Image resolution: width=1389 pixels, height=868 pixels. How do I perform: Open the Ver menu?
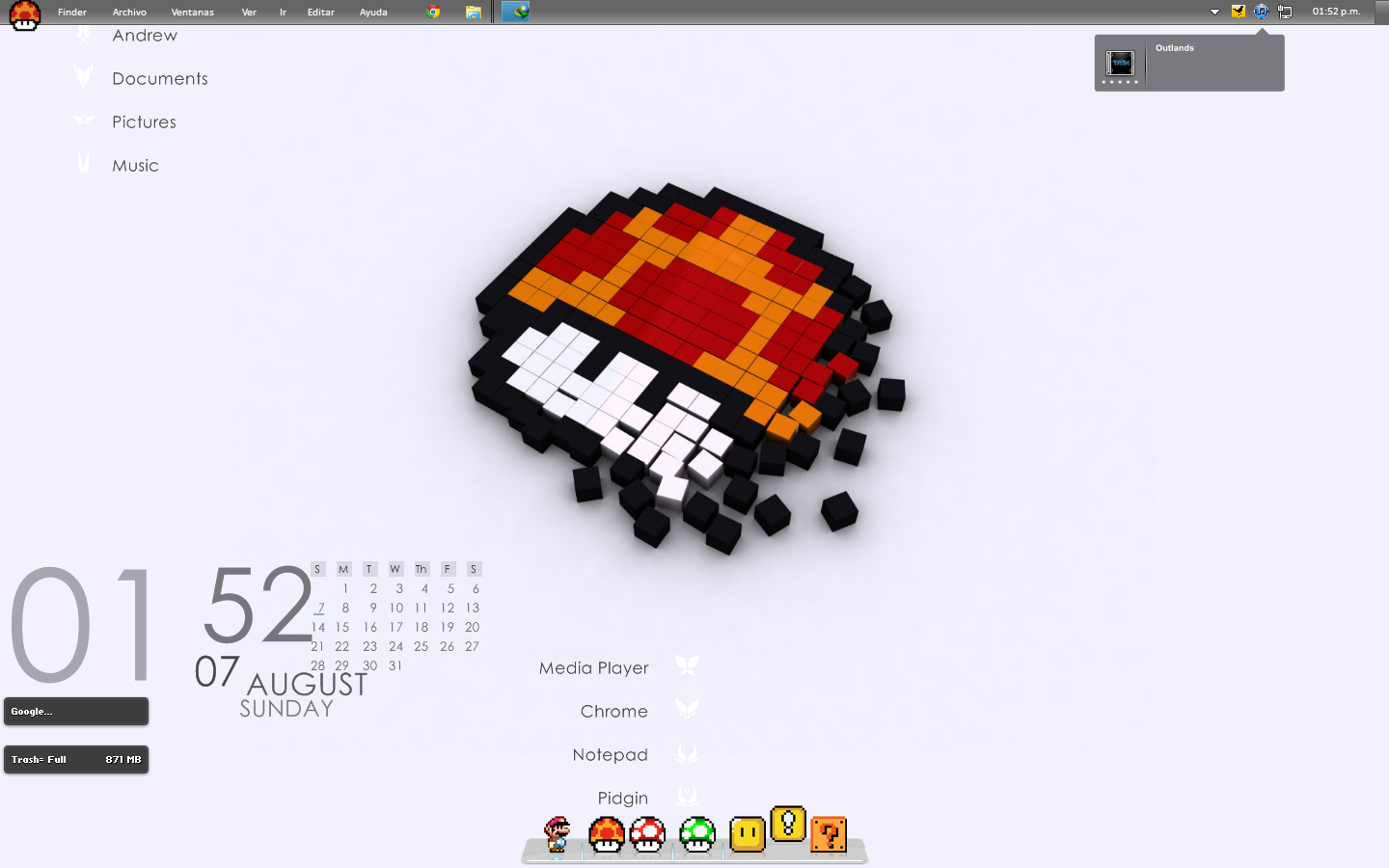click(249, 12)
